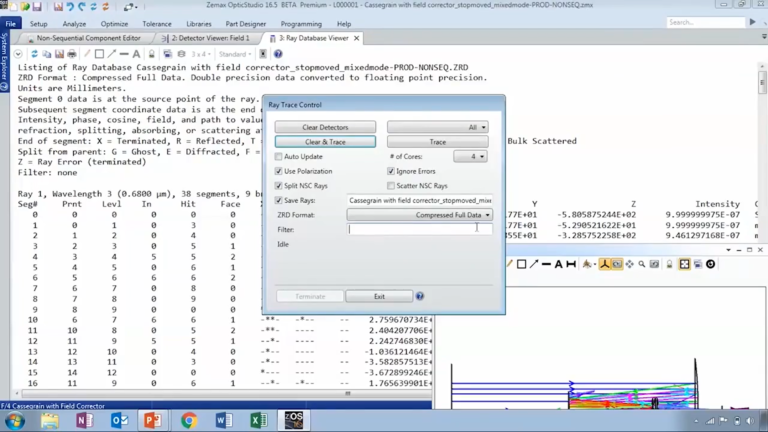Toggle the rotation axes icon in the layout toolbar
This screenshot has width=768, height=432.
tap(605, 264)
